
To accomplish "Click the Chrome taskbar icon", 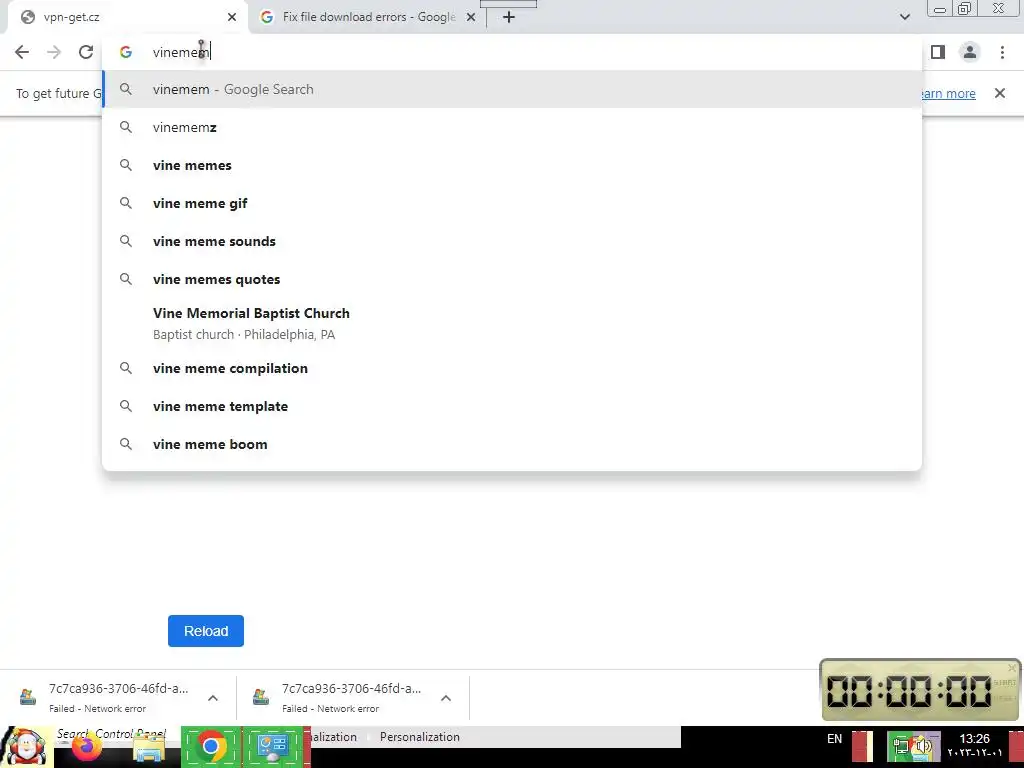I will [x=210, y=746].
